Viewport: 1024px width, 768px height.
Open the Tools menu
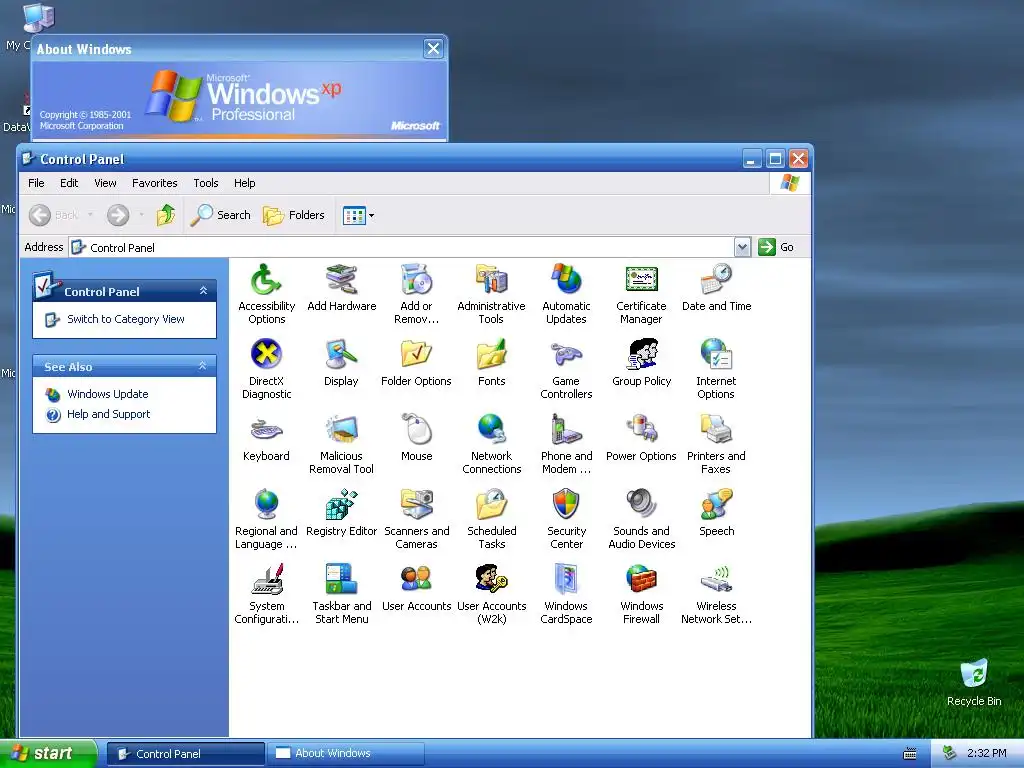click(x=206, y=183)
